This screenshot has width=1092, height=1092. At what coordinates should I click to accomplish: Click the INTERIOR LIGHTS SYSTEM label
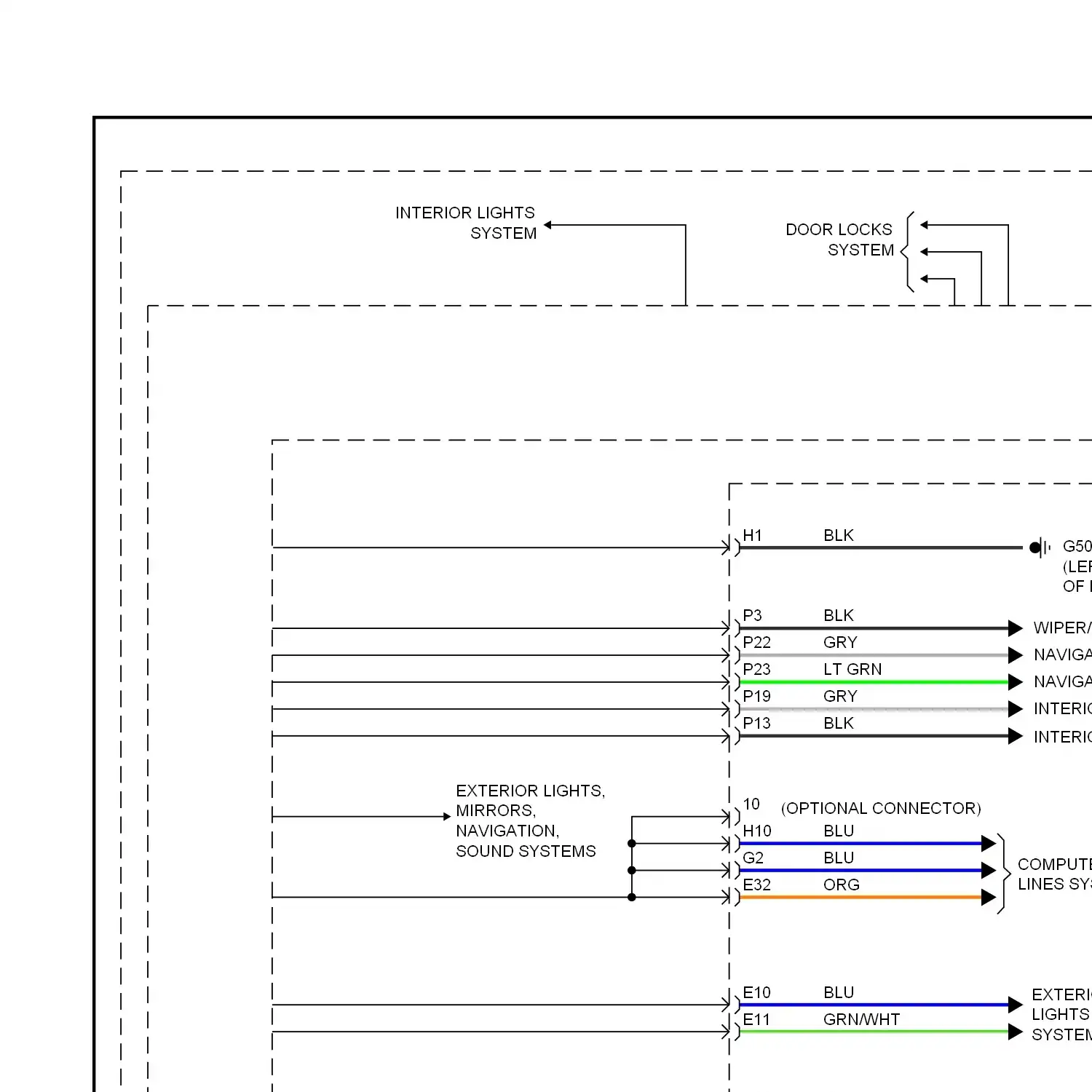465,223
